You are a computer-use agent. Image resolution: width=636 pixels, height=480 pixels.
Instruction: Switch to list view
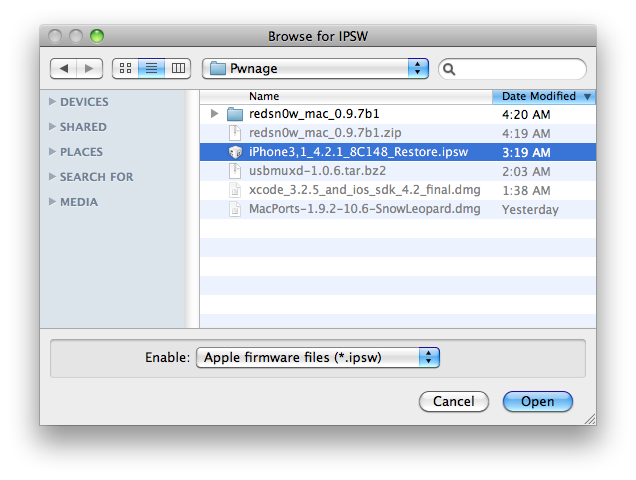coord(152,68)
